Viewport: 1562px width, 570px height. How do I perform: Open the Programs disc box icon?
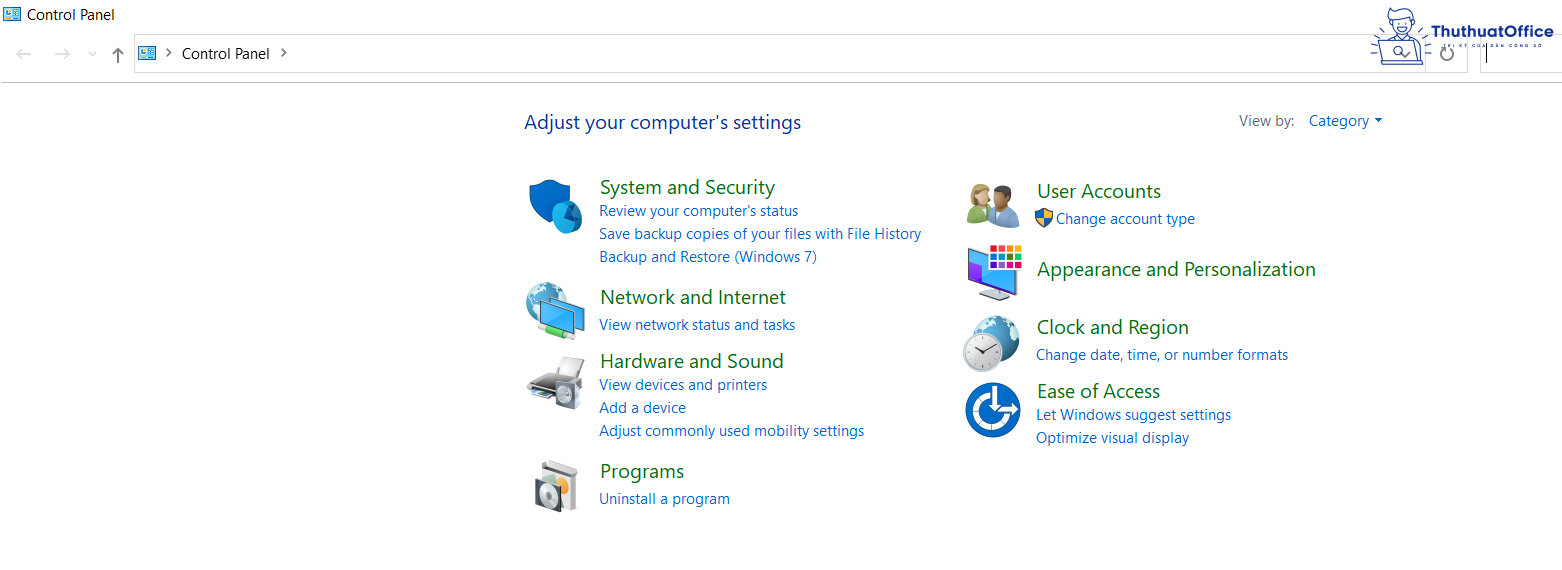555,486
